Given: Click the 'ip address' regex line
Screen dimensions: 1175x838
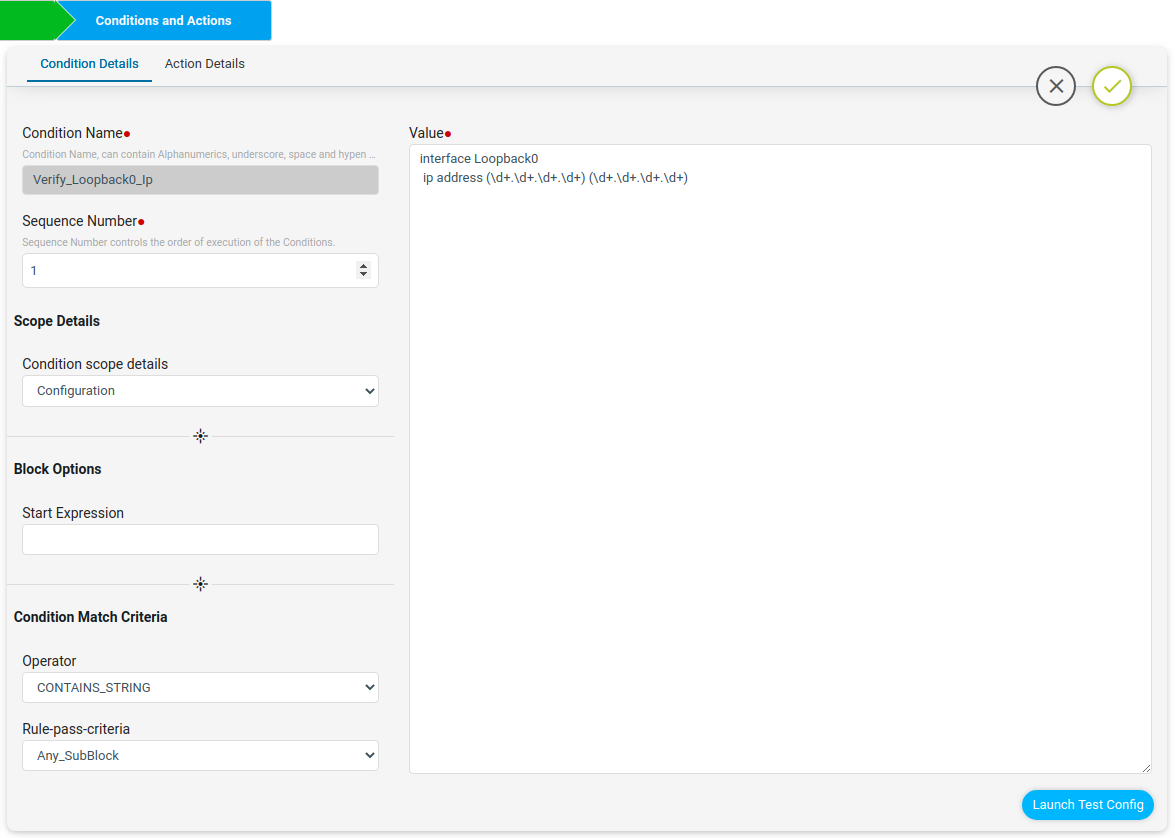Looking at the screenshot, I should [x=555, y=178].
